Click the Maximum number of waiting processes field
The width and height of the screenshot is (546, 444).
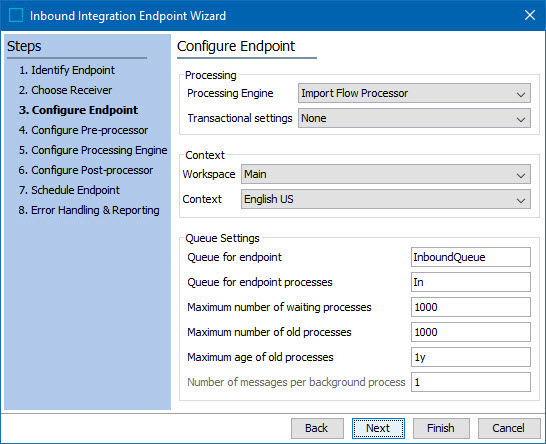pos(471,307)
